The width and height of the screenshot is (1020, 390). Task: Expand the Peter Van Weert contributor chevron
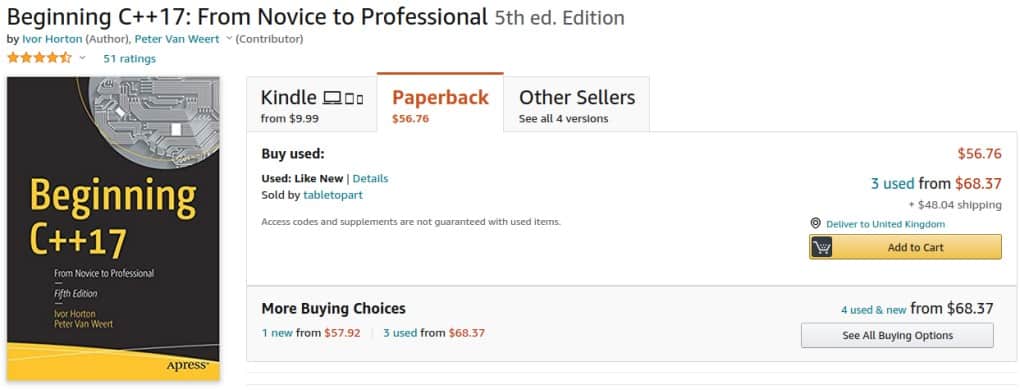[228, 39]
